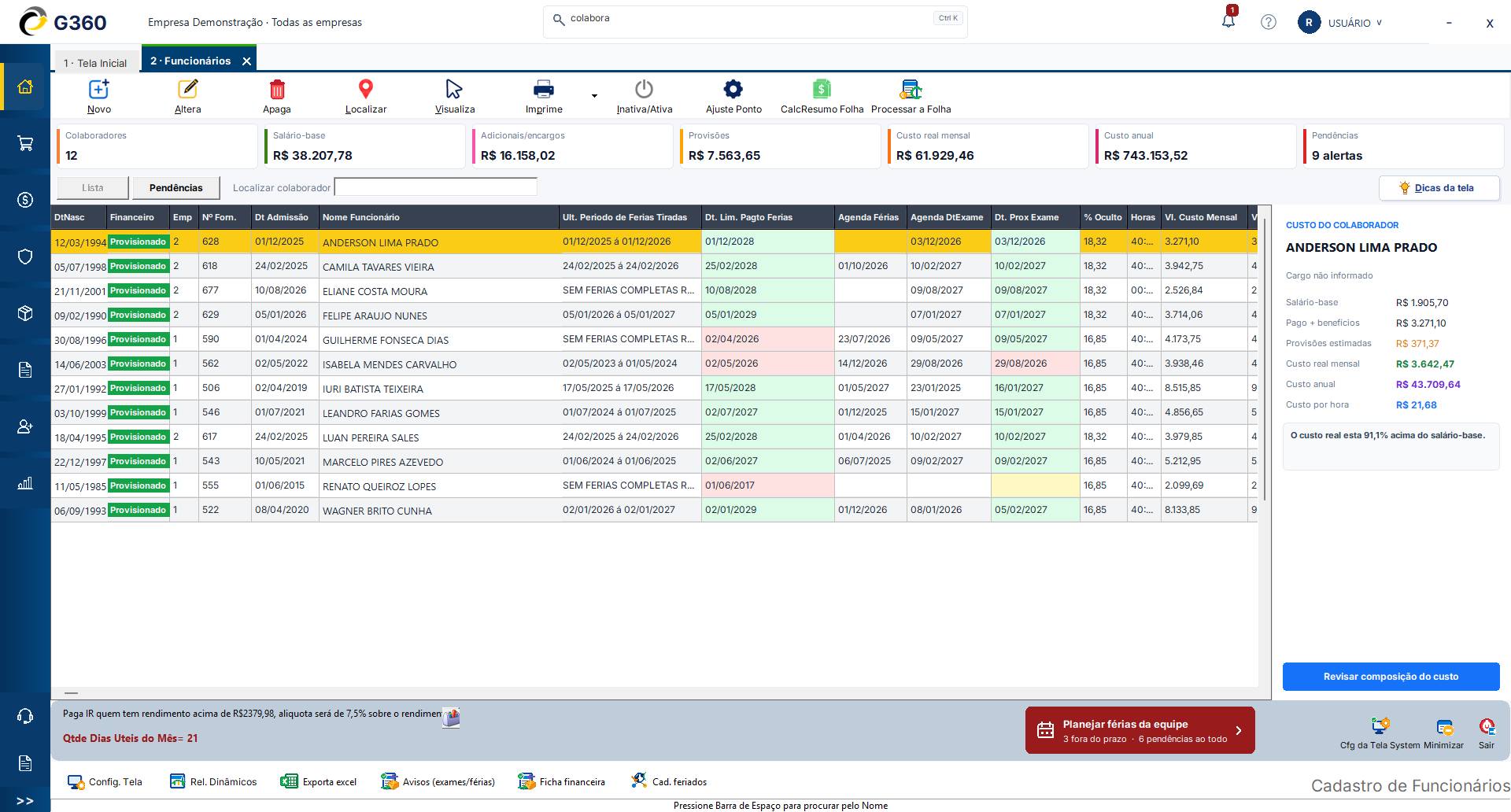This screenshot has width=1511, height=812.
Task: Focus the Localizar colaborador input field
Action: click(435, 187)
